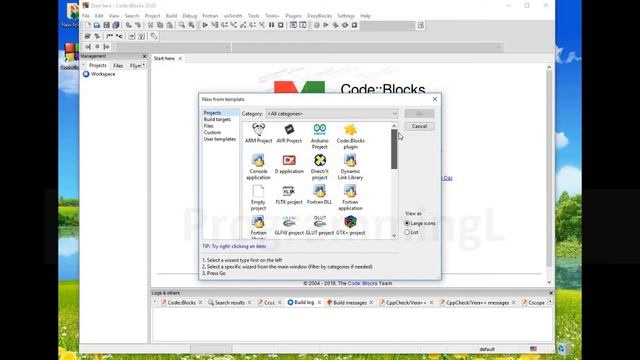
Task: Close the Start here editor tab
Action: coord(180,58)
